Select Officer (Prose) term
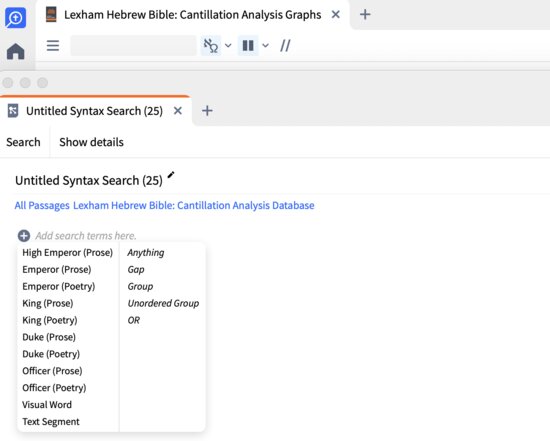550x441 pixels. 52,371
